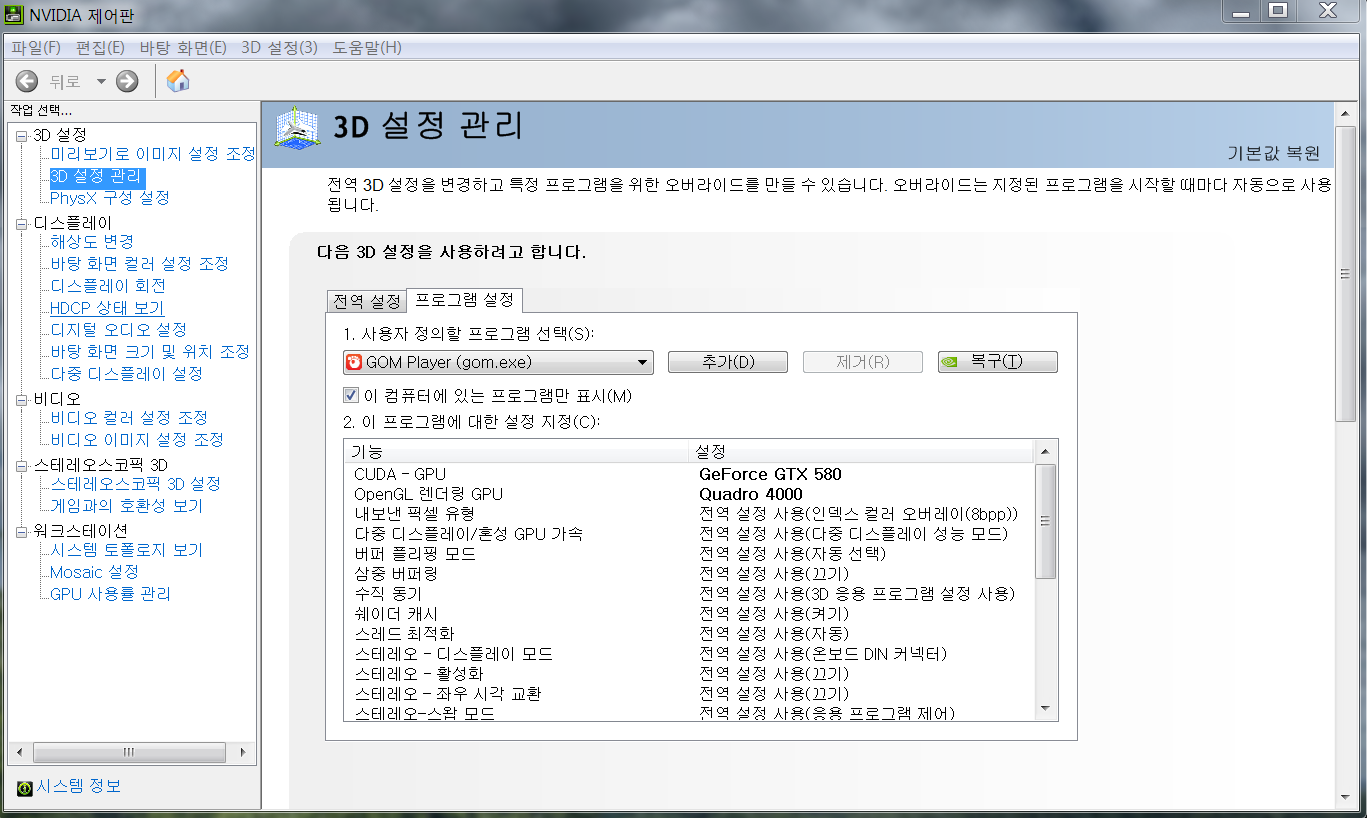The width and height of the screenshot is (1367, 818).
Task: Click the 추가(D) button
Action: click(x=728, y=362)
